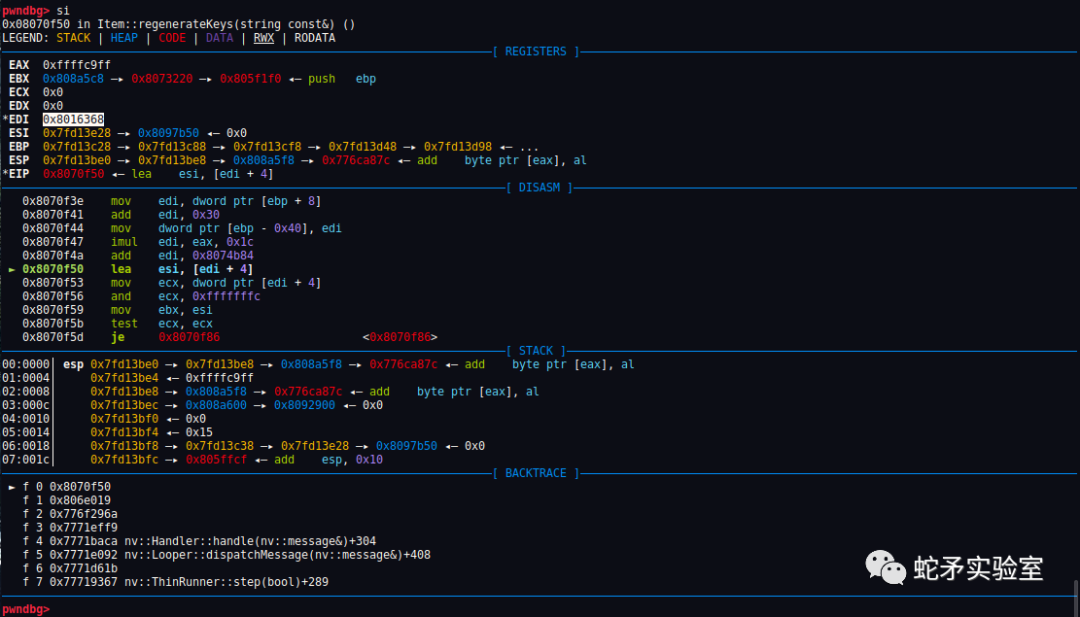Screen dimensions: 1080x617
Task: Click constant 0x8074b84 in the add instruction
Action: click(x=220, y=255)
